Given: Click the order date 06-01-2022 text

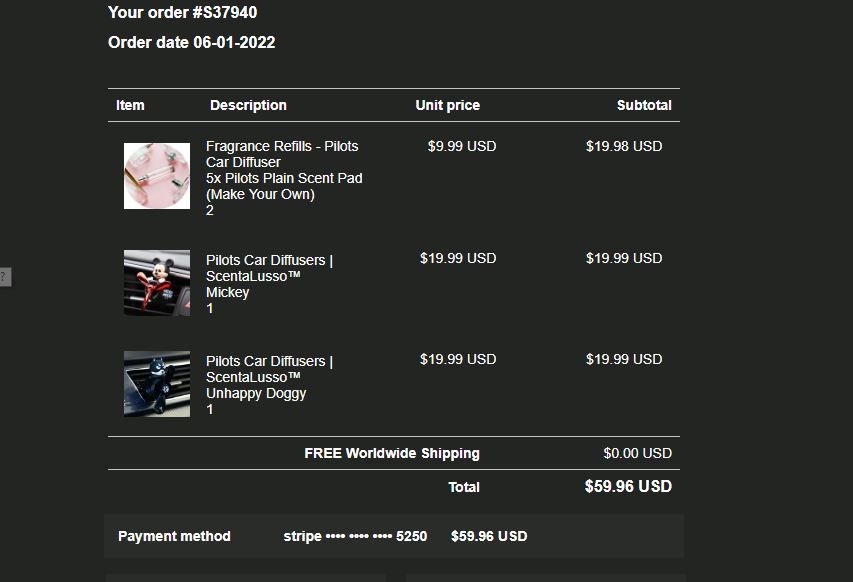Looking at the screenshot, I should pos(191,43).
